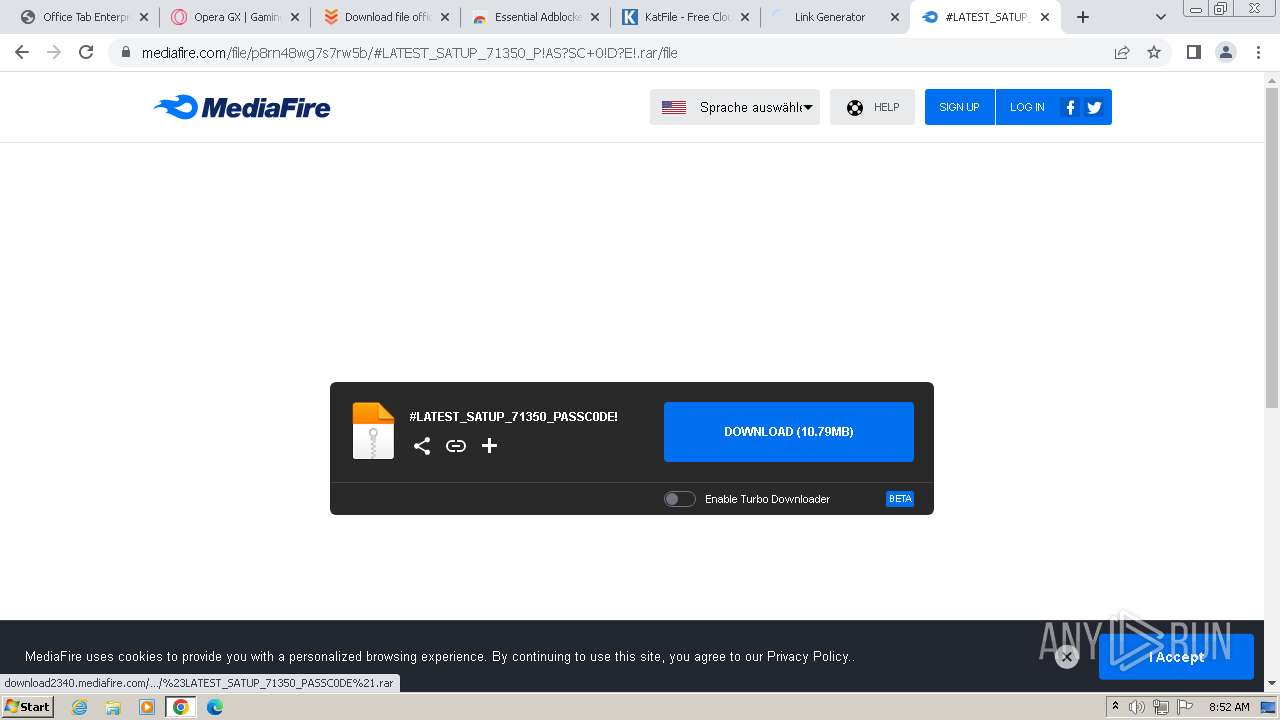
Task: Click the orange zip file icon
Action: point(373,431)
